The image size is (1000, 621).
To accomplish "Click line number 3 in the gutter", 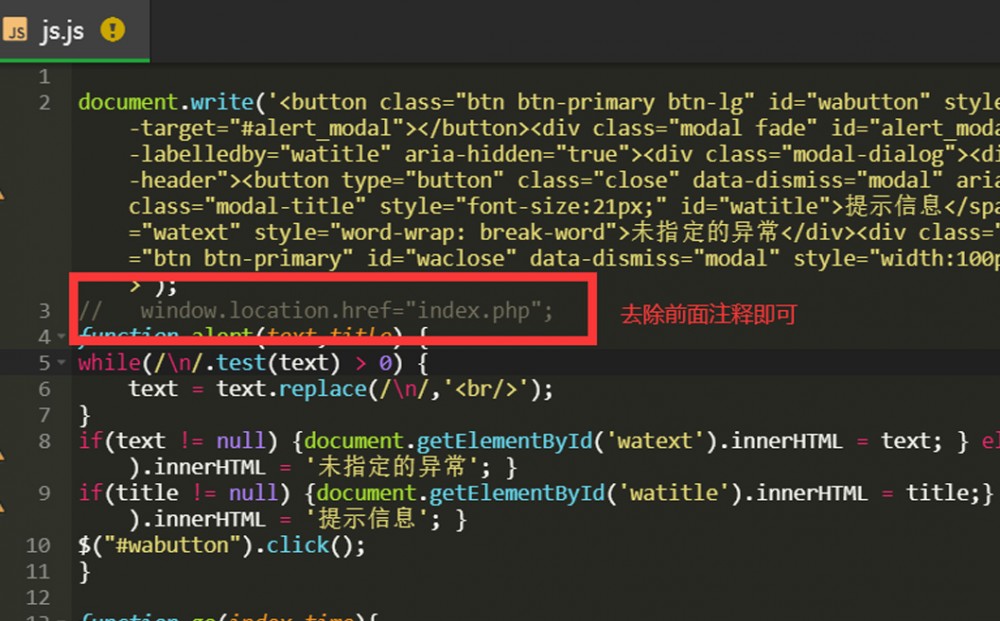I will coord(44,311).
